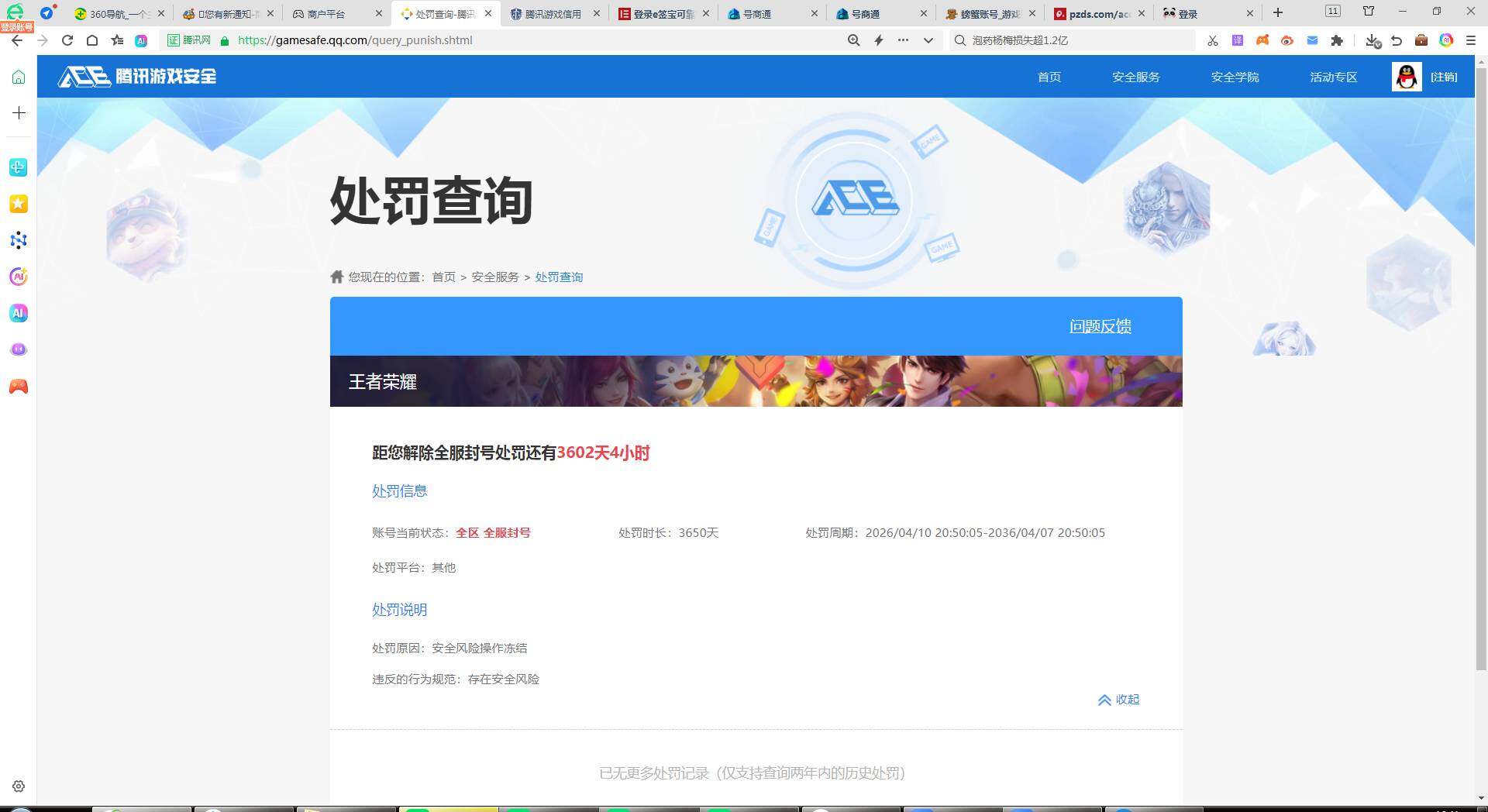Viewport: 1488px width, 812px height.
Task: Click the blue compass icon in tab strip
Action: (48, 12)
